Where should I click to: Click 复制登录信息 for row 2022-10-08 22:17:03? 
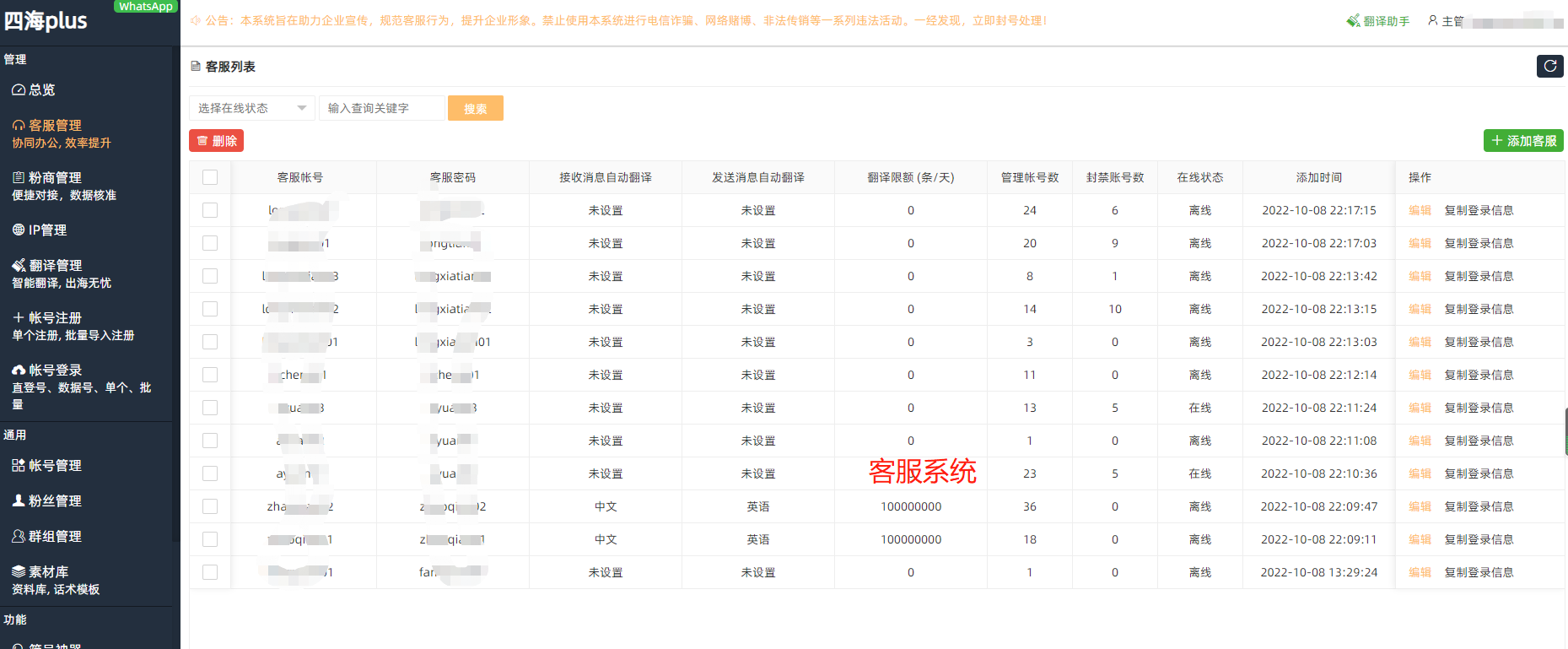1479,243
